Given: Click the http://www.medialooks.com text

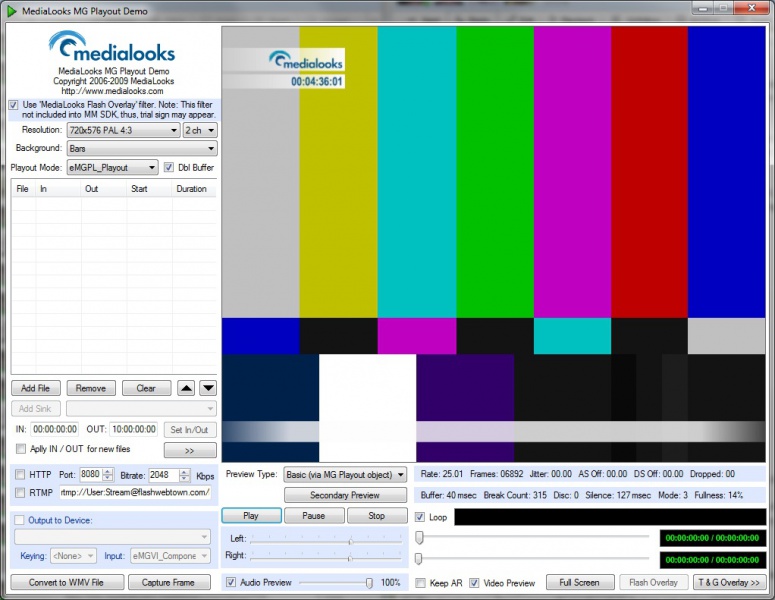Looking at the screenshot, I should [x=112, y=91].
